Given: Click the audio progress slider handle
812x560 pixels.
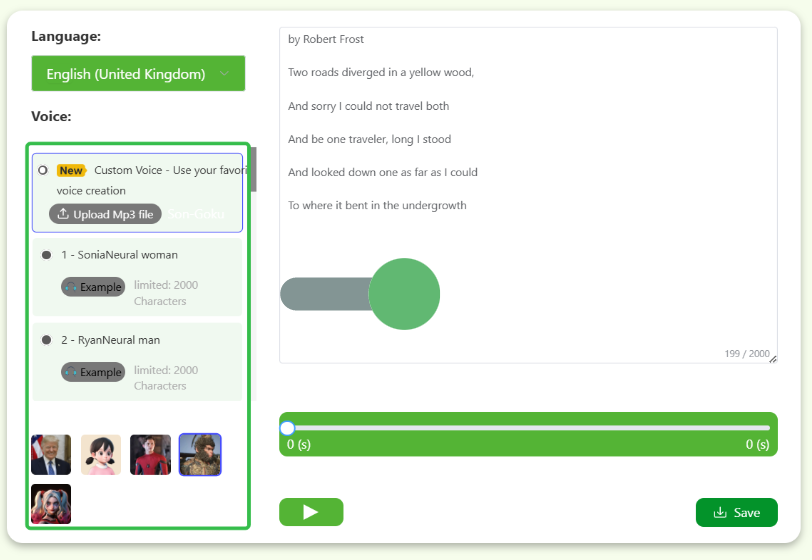Looking at the screenshot, I should [287, 428].
